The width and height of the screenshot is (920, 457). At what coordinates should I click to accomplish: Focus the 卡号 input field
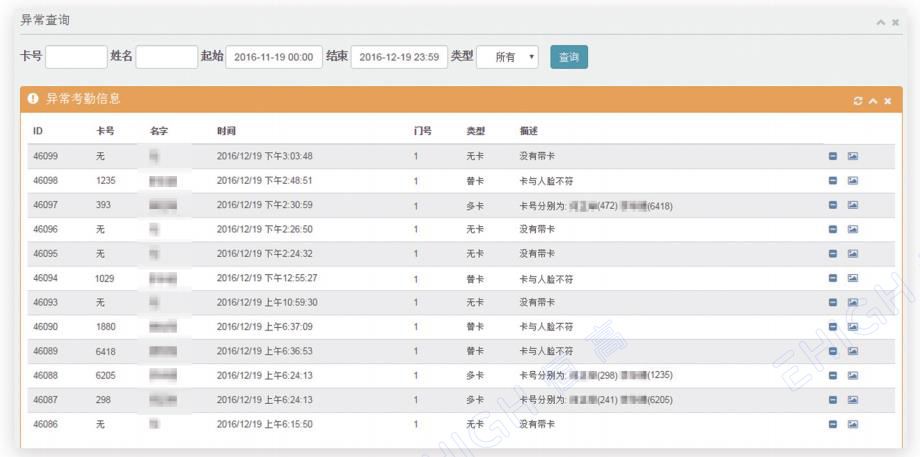pos(76,57)
